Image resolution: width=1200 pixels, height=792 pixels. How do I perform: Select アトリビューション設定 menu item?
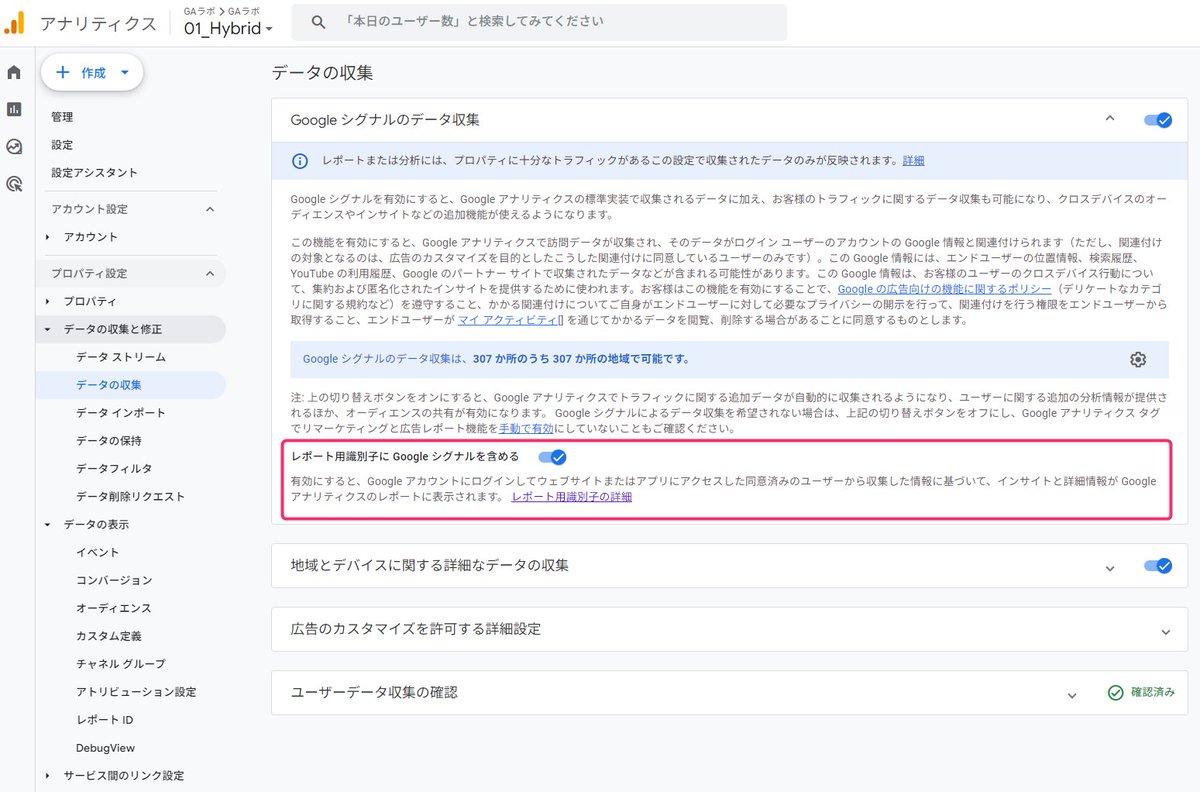(136, 692)
